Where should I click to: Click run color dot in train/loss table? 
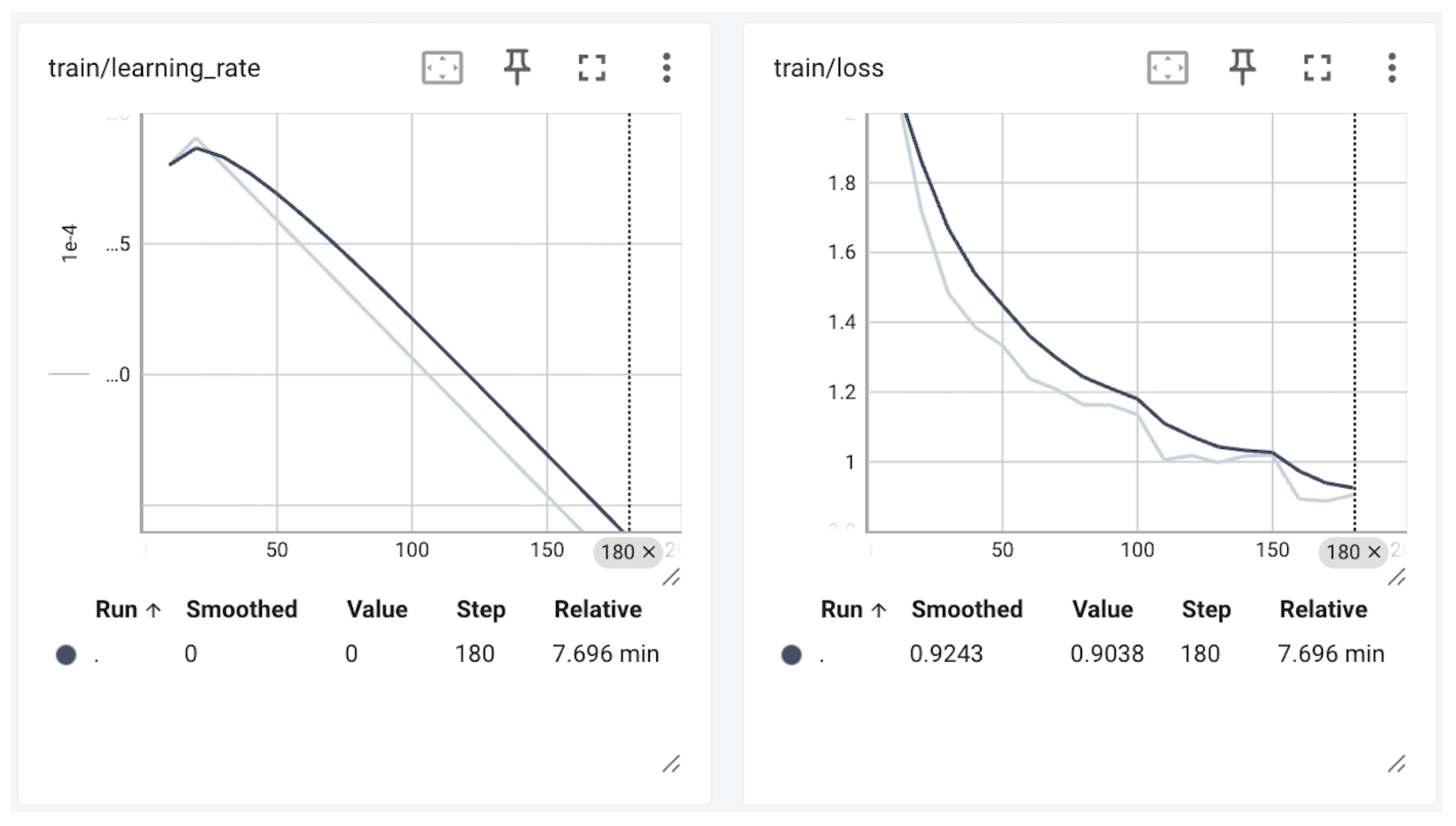[791, 655]
